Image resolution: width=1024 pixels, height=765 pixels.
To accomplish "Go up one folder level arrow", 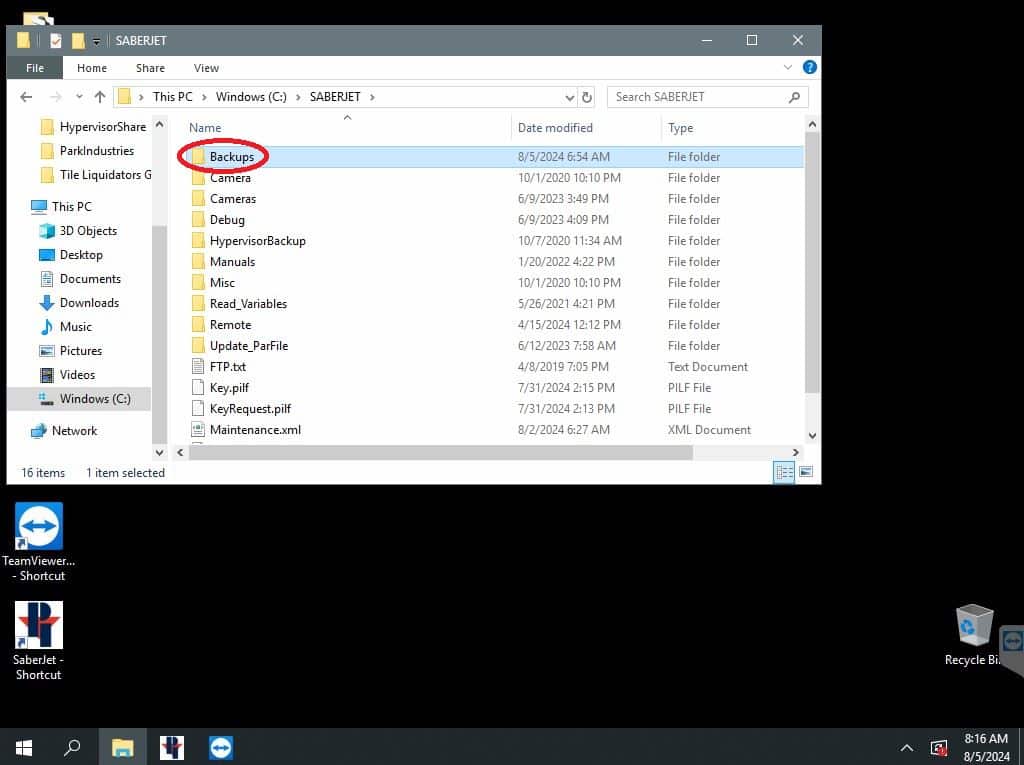I will (99, 97).
